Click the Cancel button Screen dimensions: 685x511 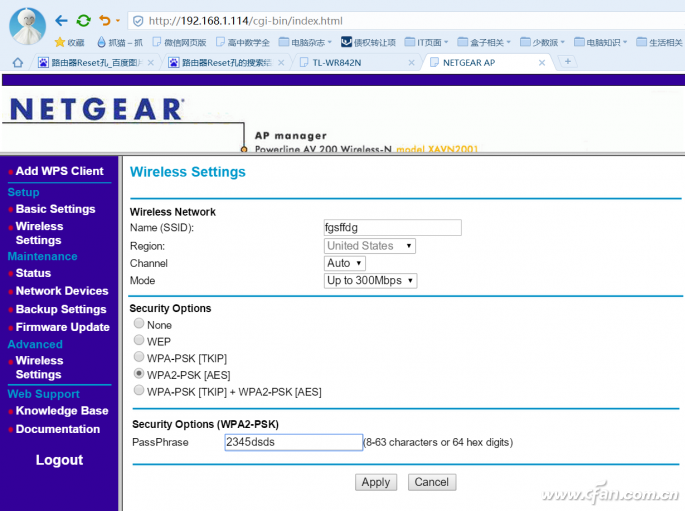coord(432,482)
